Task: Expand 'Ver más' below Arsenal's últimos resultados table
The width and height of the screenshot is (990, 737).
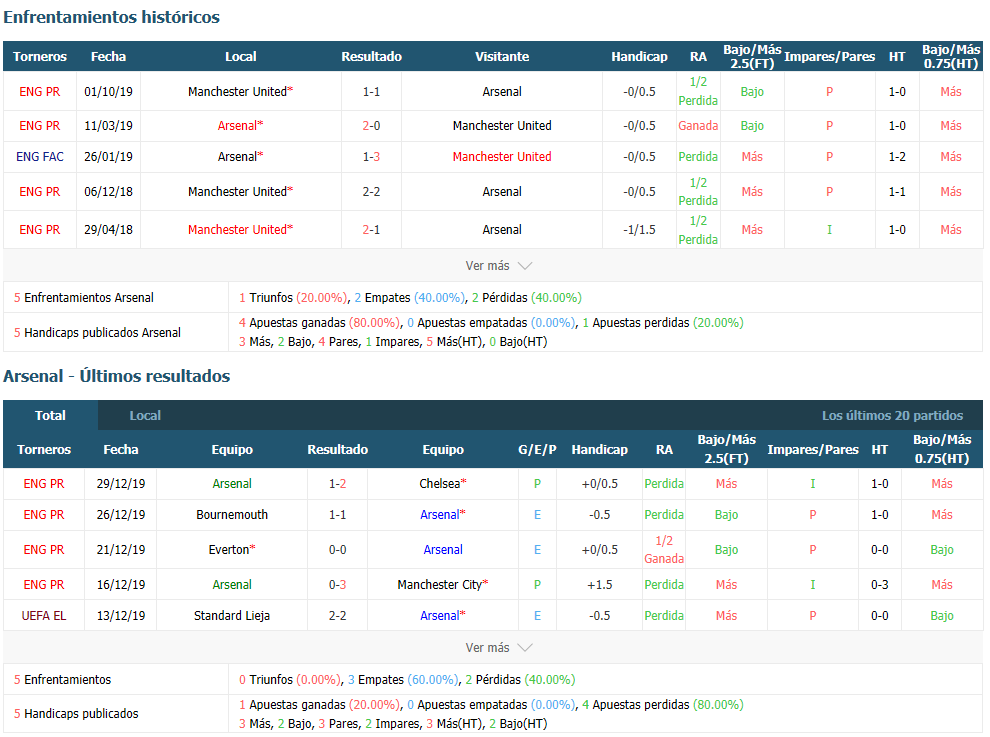Action: click(498, 648)
